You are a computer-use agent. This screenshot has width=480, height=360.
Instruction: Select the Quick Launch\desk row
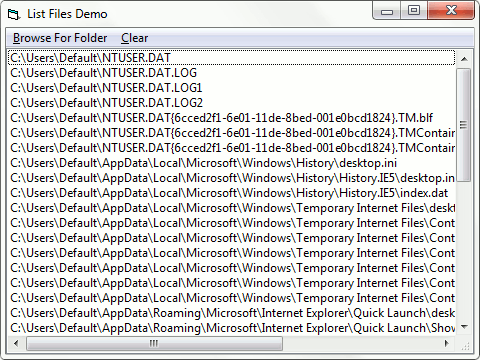(232, 313)
